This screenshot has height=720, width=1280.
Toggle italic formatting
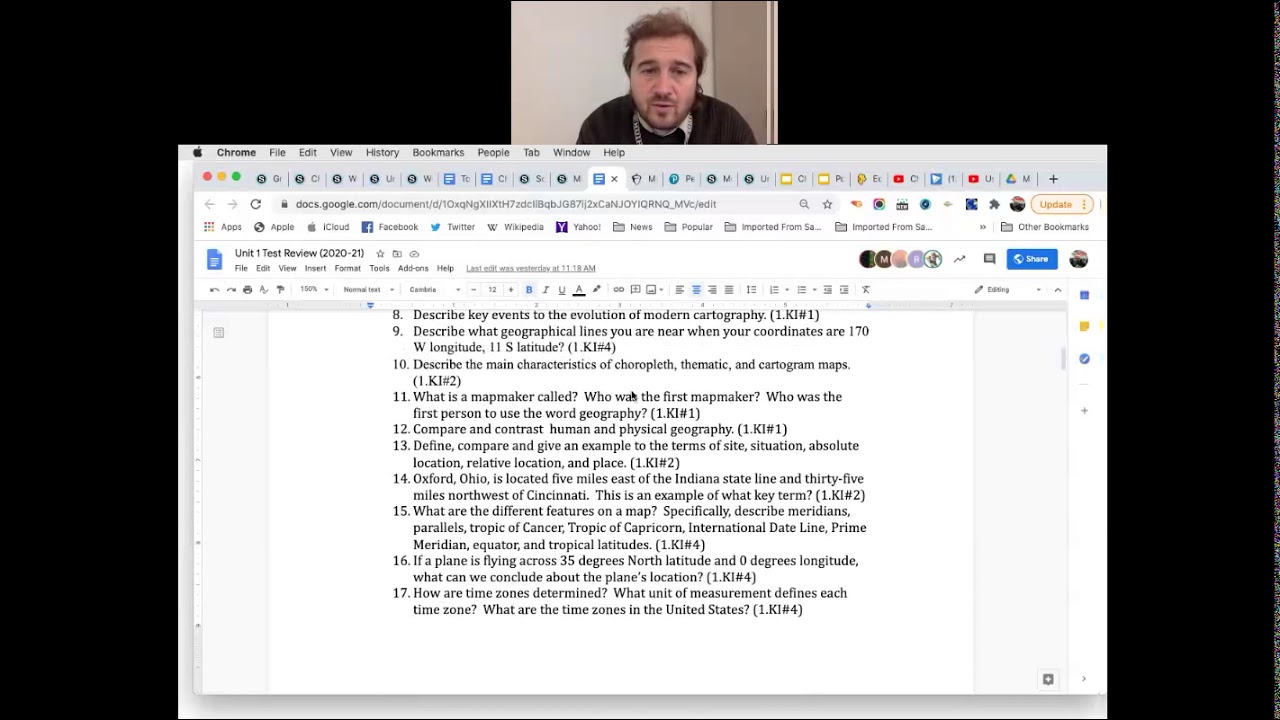point(545,290)
